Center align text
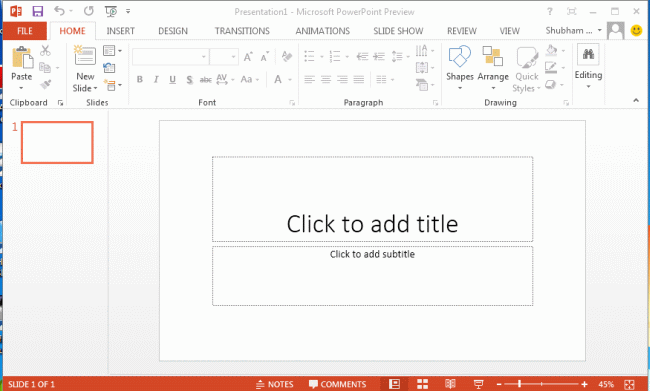 [x=326, y=79]
